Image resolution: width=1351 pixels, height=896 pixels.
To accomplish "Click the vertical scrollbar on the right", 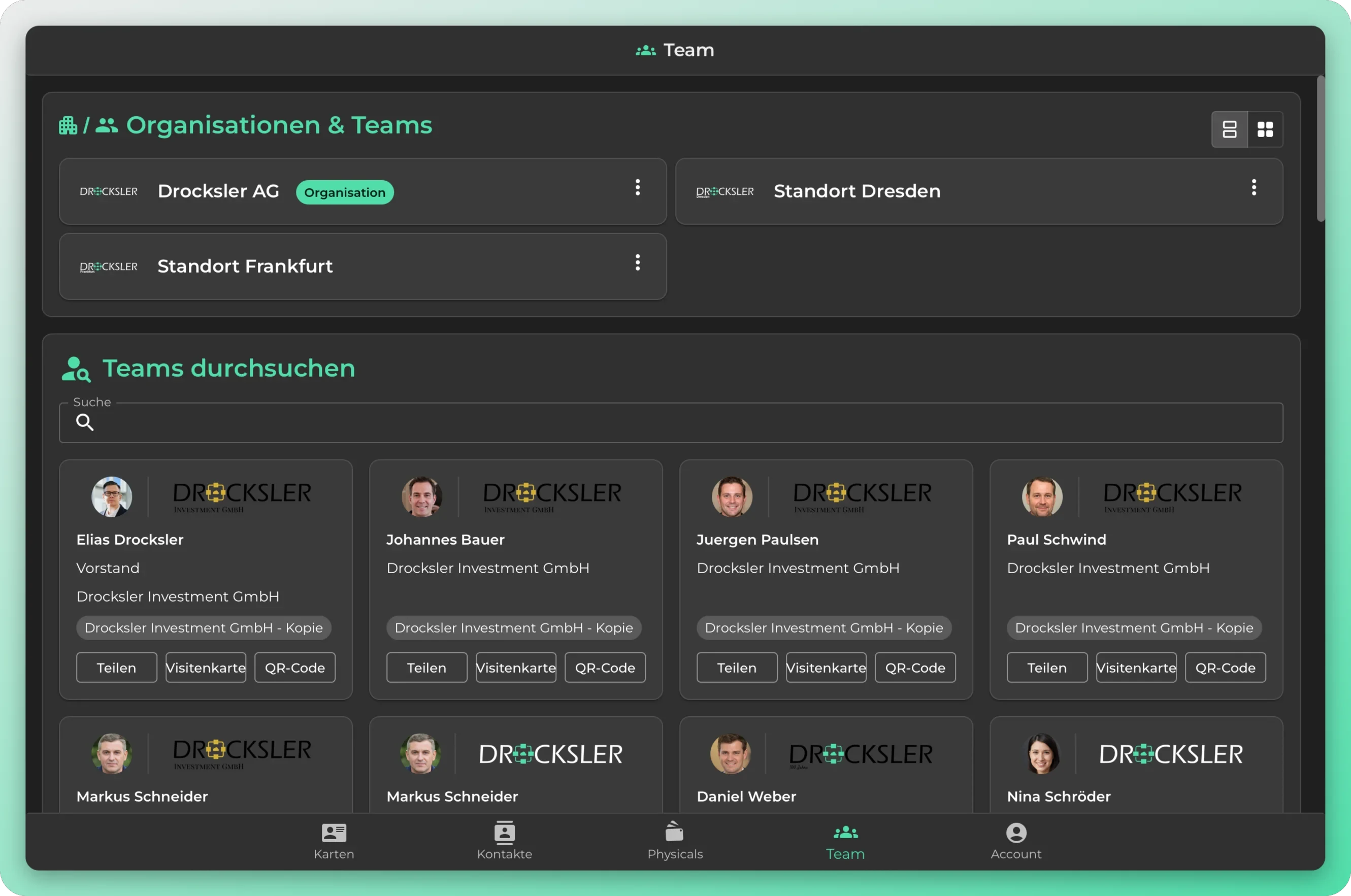I will point(1320,149).
